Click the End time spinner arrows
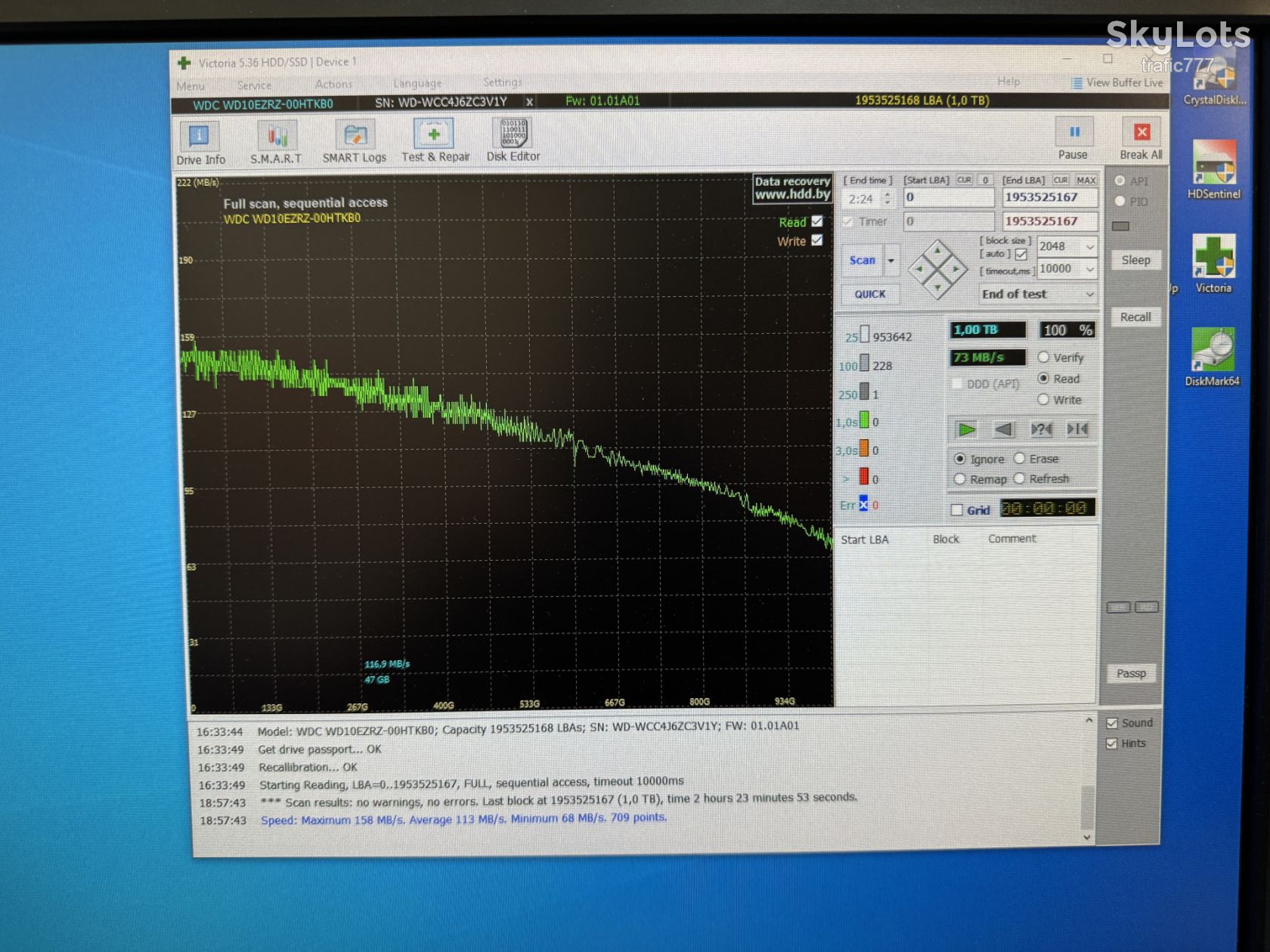Image resolution: width=1270 pixels, height=952 pixels. point(888,199)
